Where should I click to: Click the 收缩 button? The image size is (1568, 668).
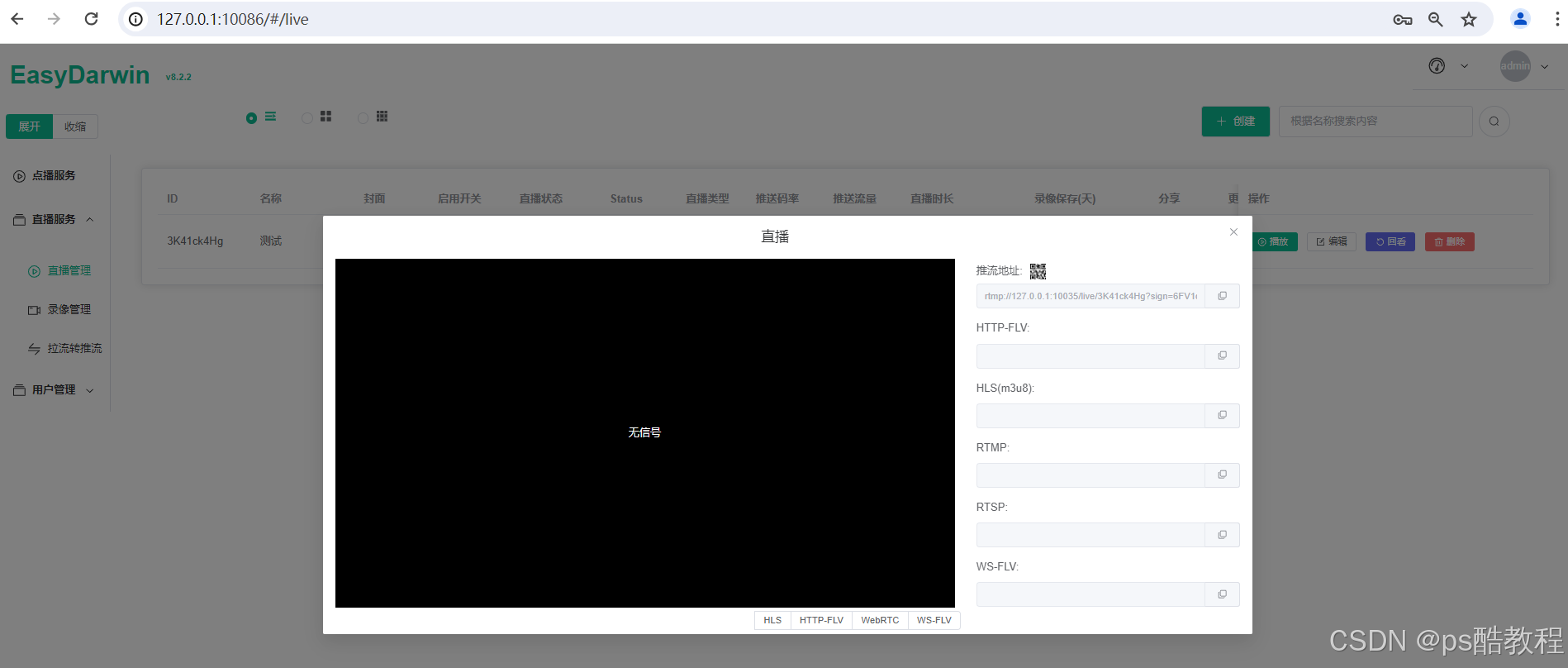(75, 126)
